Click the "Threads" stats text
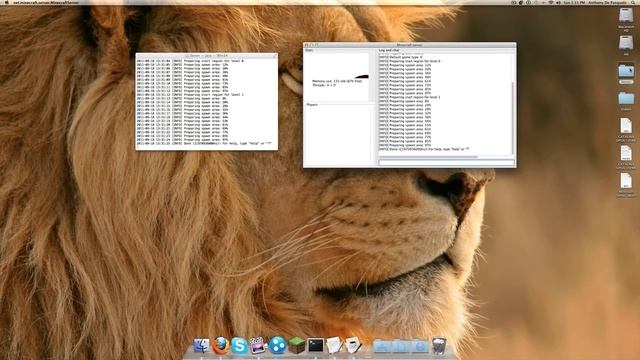Image resolution: width=640 pixels, height=360 pixels. coord(324,85)
